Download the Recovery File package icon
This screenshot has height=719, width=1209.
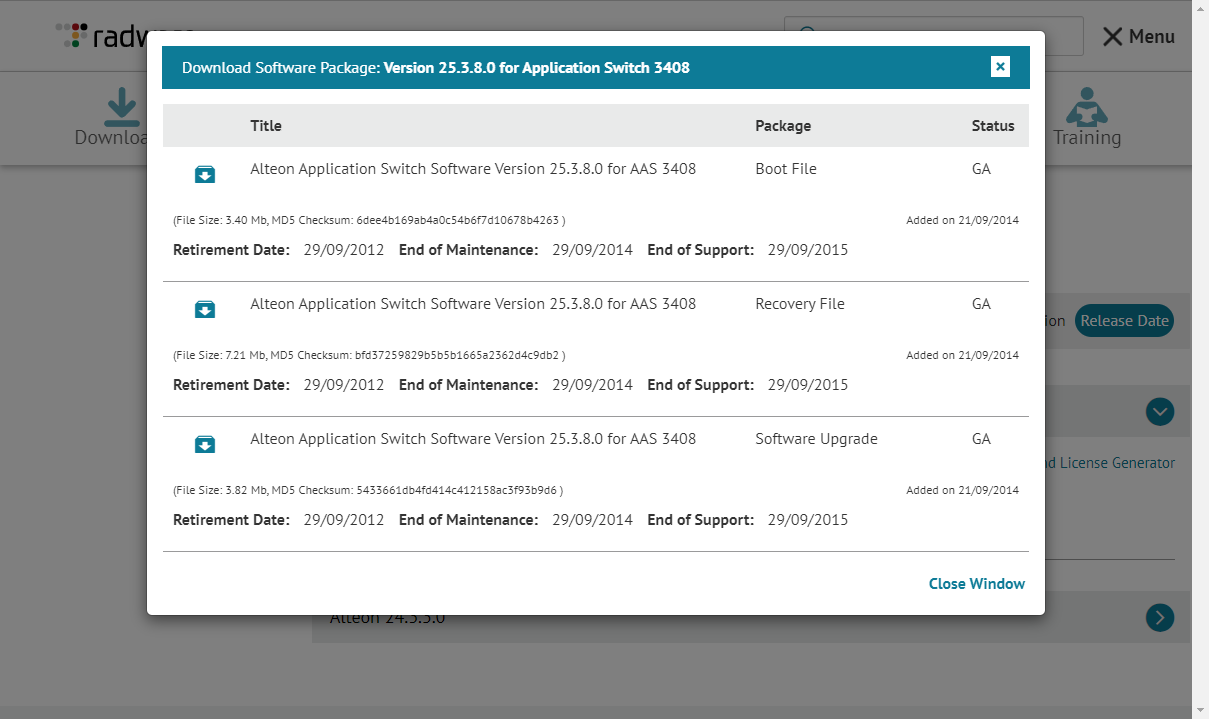click(x=205, y=310)
